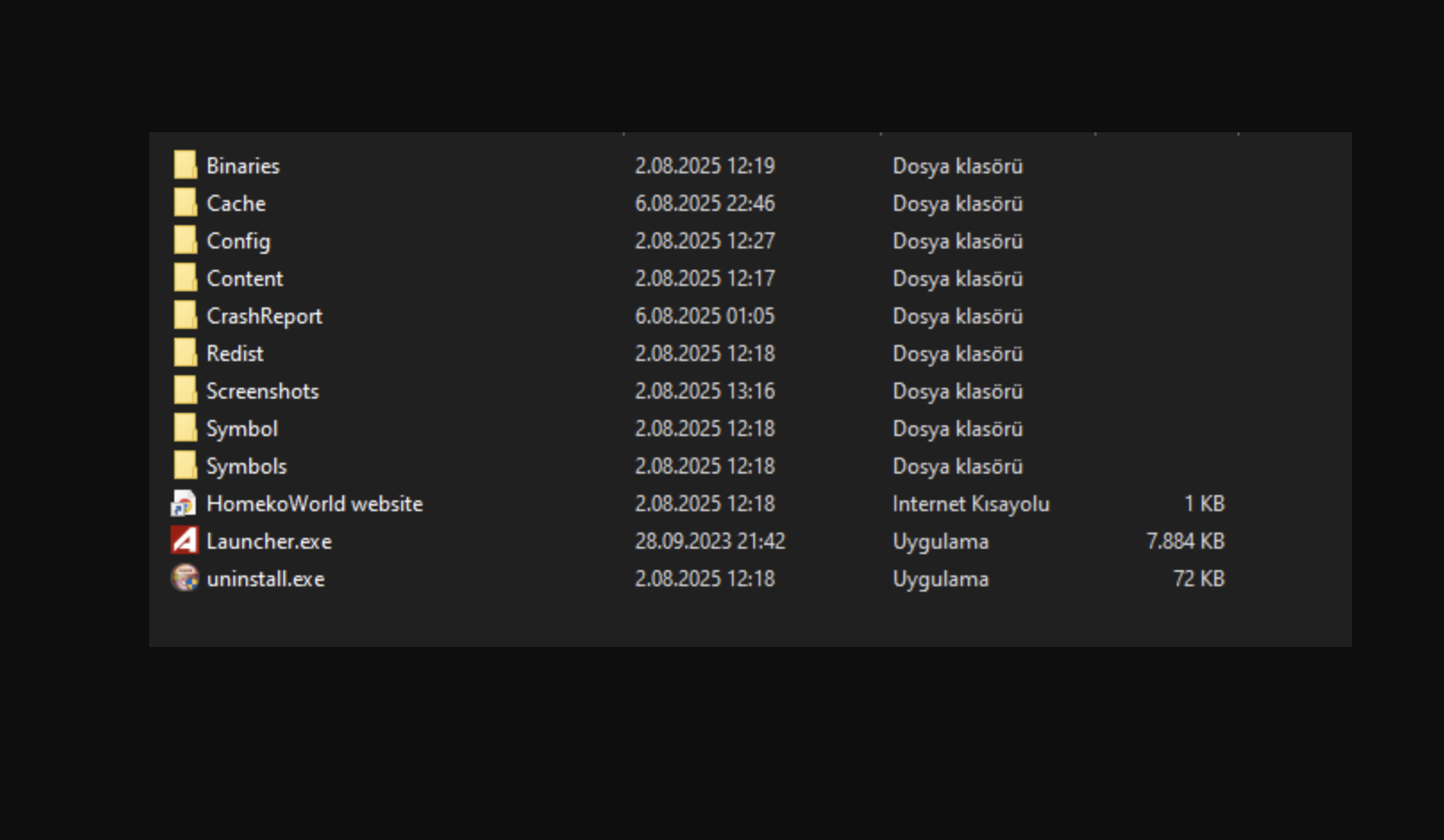1444x840 pixels.
Task: Click the Symbol folder name
Action: [242, 430]
